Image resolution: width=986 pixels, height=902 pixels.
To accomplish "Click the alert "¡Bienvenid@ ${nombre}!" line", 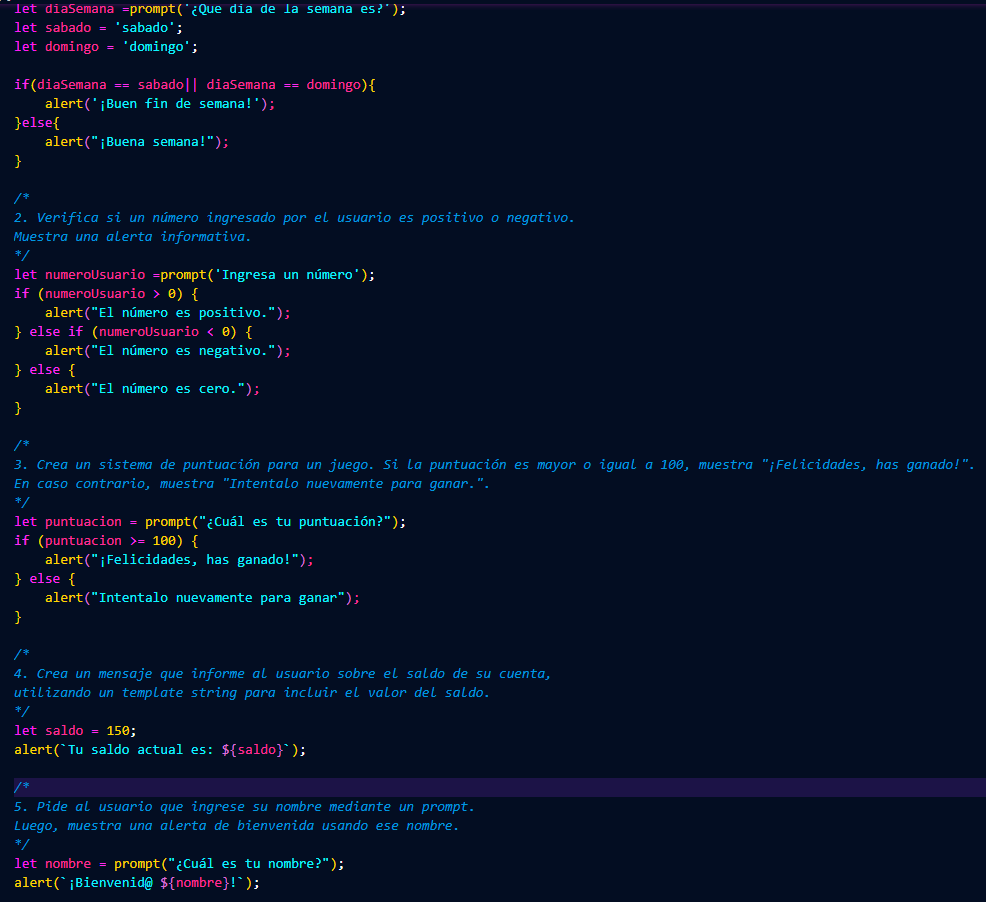I will pyautogui.click(x=136, y=883).
